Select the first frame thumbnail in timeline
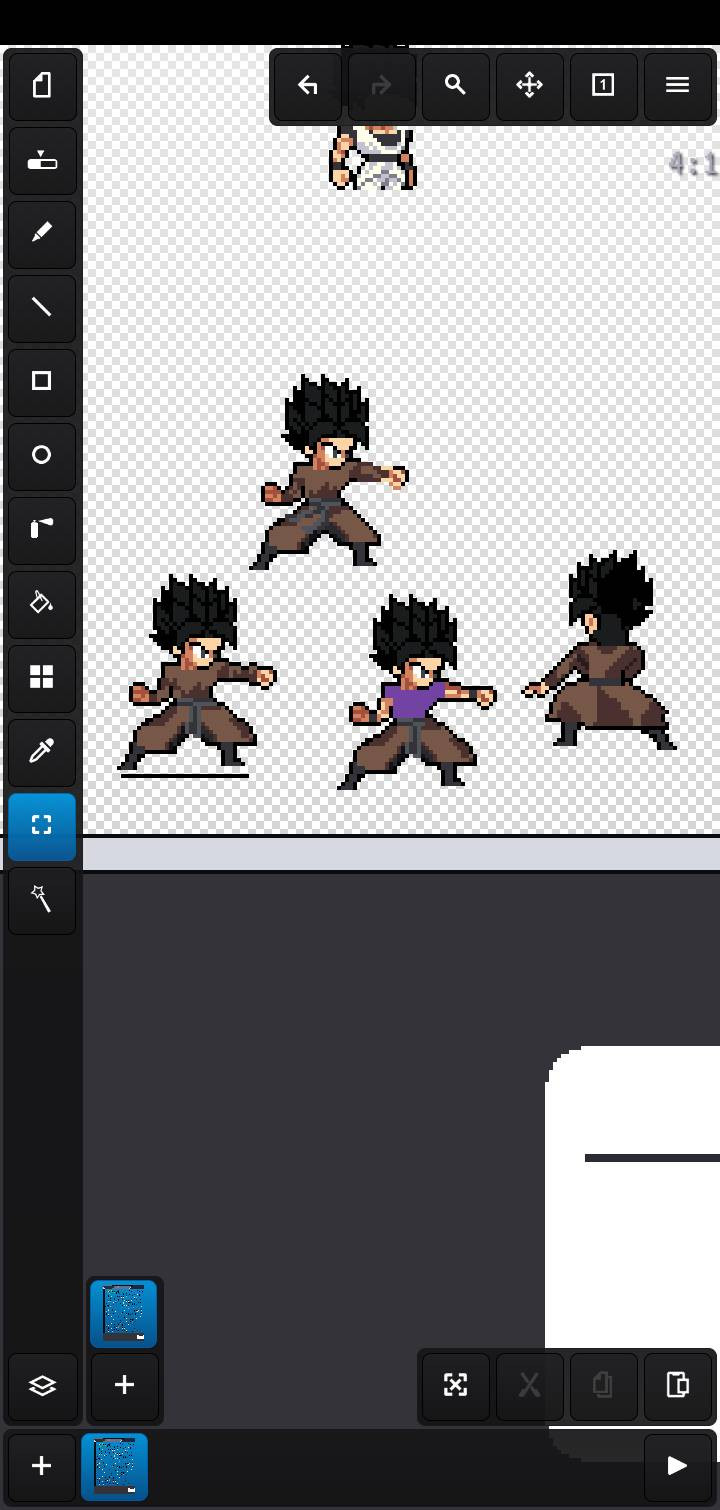Viewport: 720px width, 1510px height. (x=115, y=1467)
